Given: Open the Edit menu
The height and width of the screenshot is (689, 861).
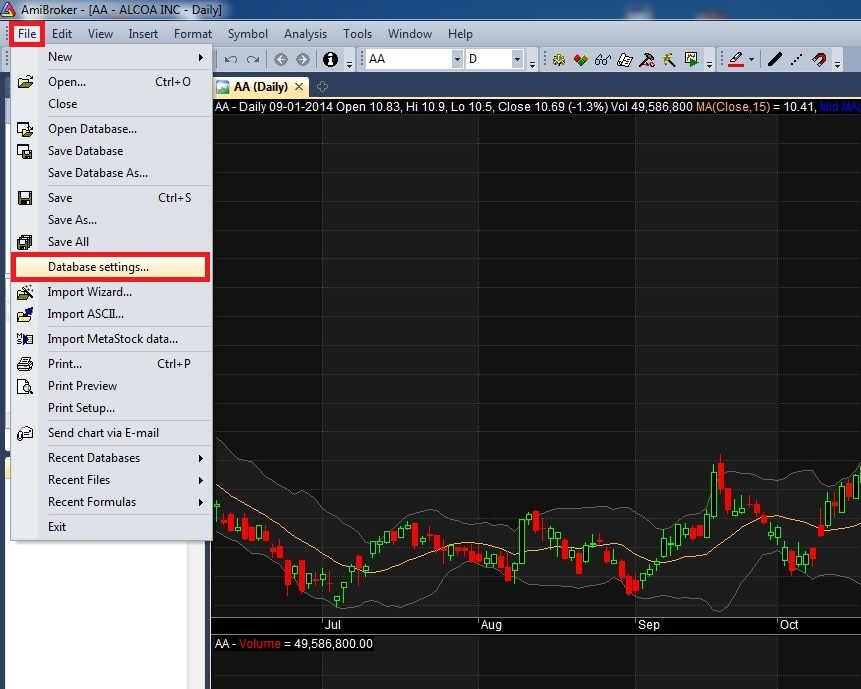Looking at the screenshot, I should (x=62, y=34).
